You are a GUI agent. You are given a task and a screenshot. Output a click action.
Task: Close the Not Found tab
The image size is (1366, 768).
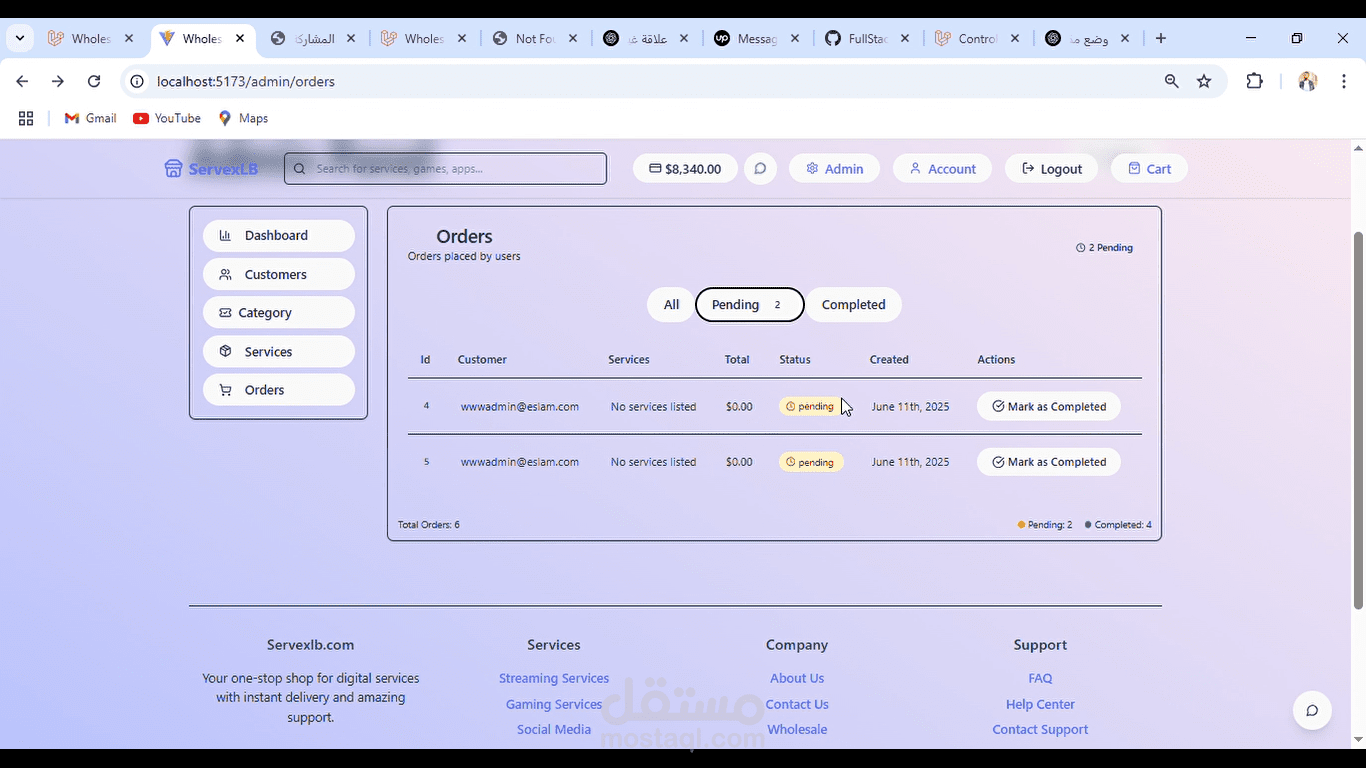[x=573, y=38]
